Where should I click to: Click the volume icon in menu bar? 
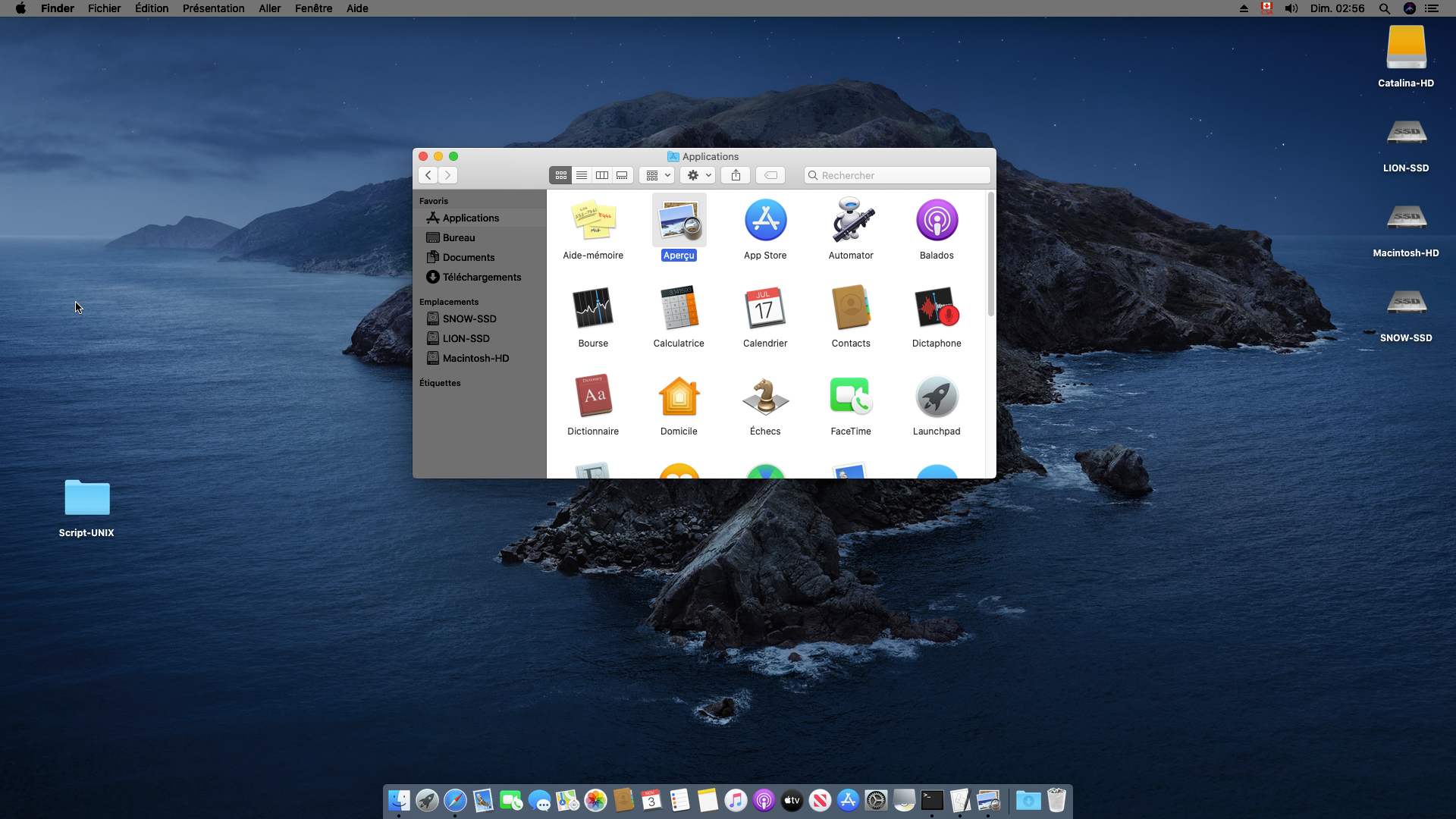[x=1291, y=8]
